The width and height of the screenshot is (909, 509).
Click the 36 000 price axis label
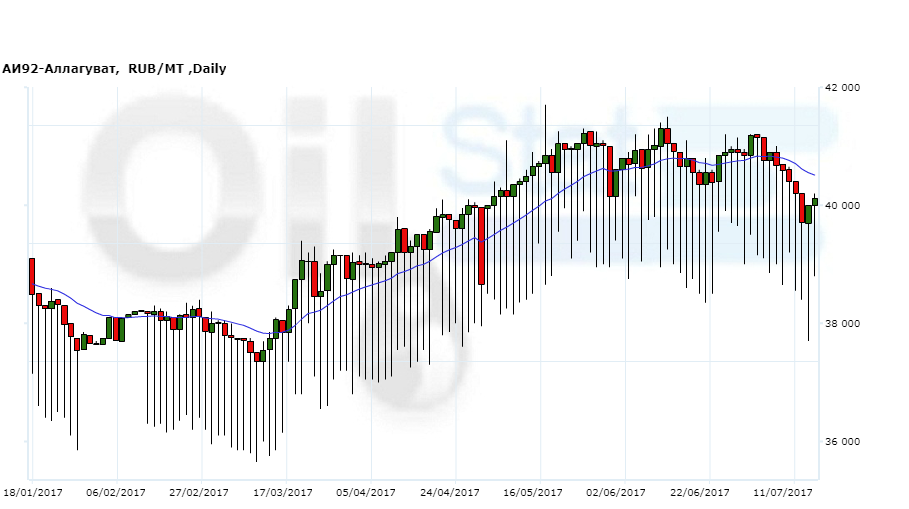pos(841,442)
